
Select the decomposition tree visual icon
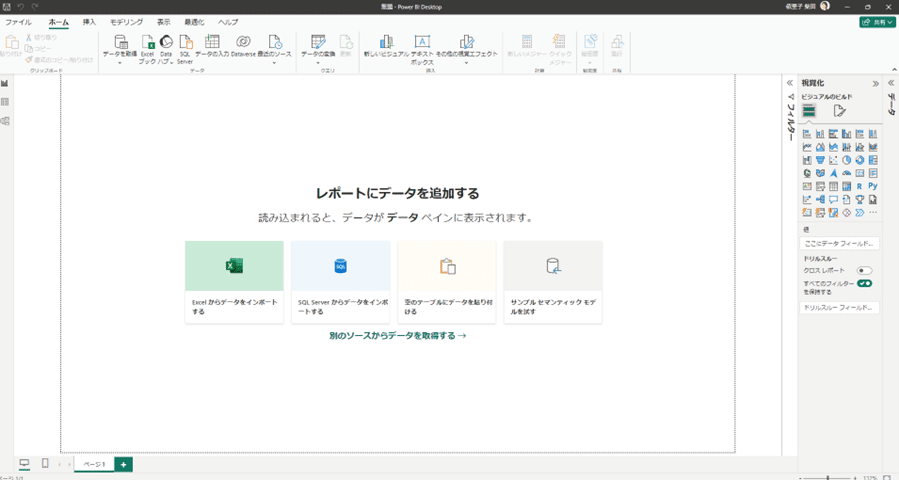[820, 200]
